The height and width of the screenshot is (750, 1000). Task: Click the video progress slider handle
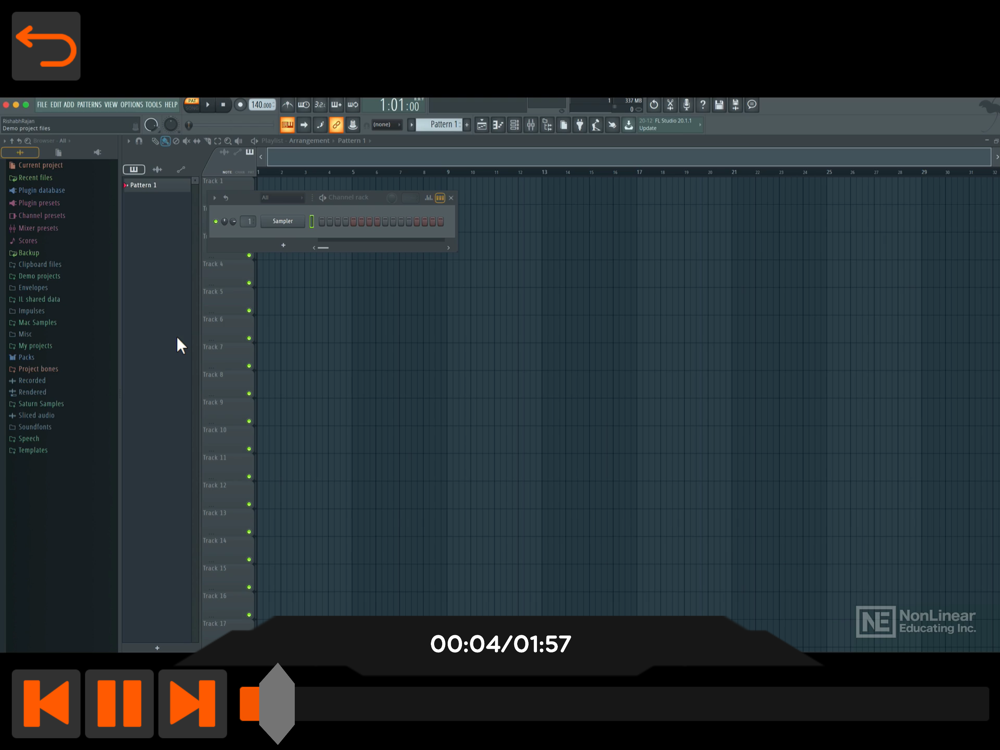tap(277, 703)
